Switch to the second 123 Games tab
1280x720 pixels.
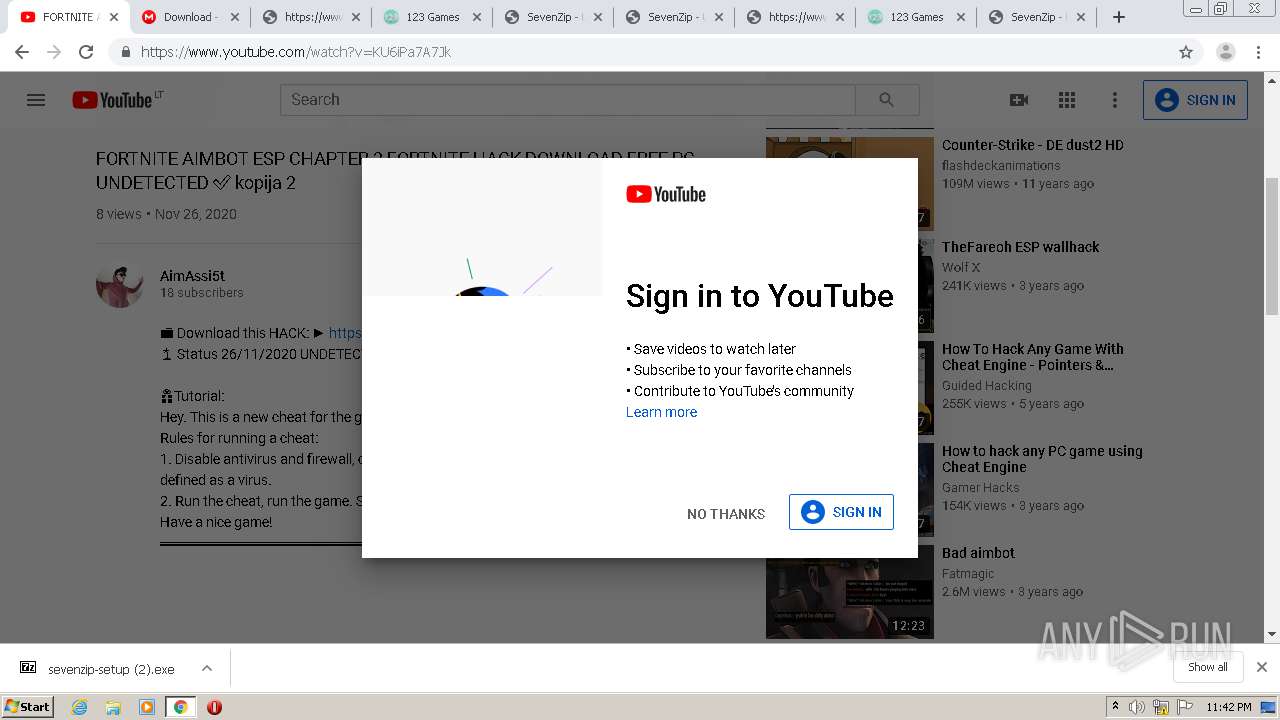[916, 17]
